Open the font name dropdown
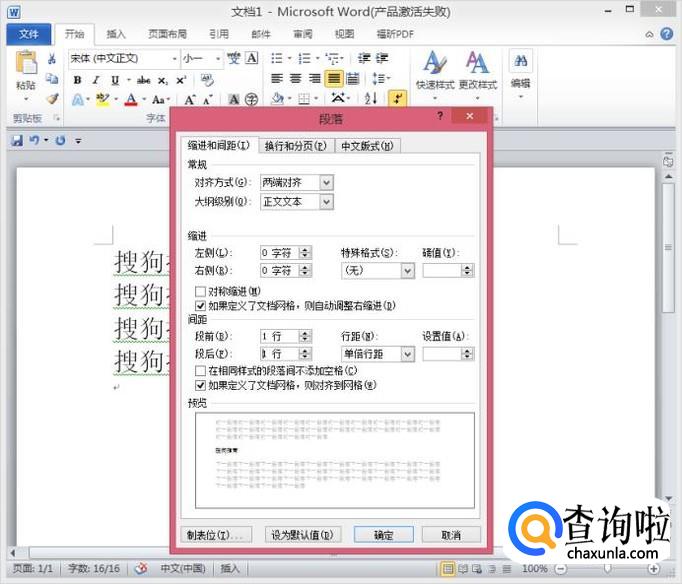This screenshot has width=682, height=584. point(174,59)
